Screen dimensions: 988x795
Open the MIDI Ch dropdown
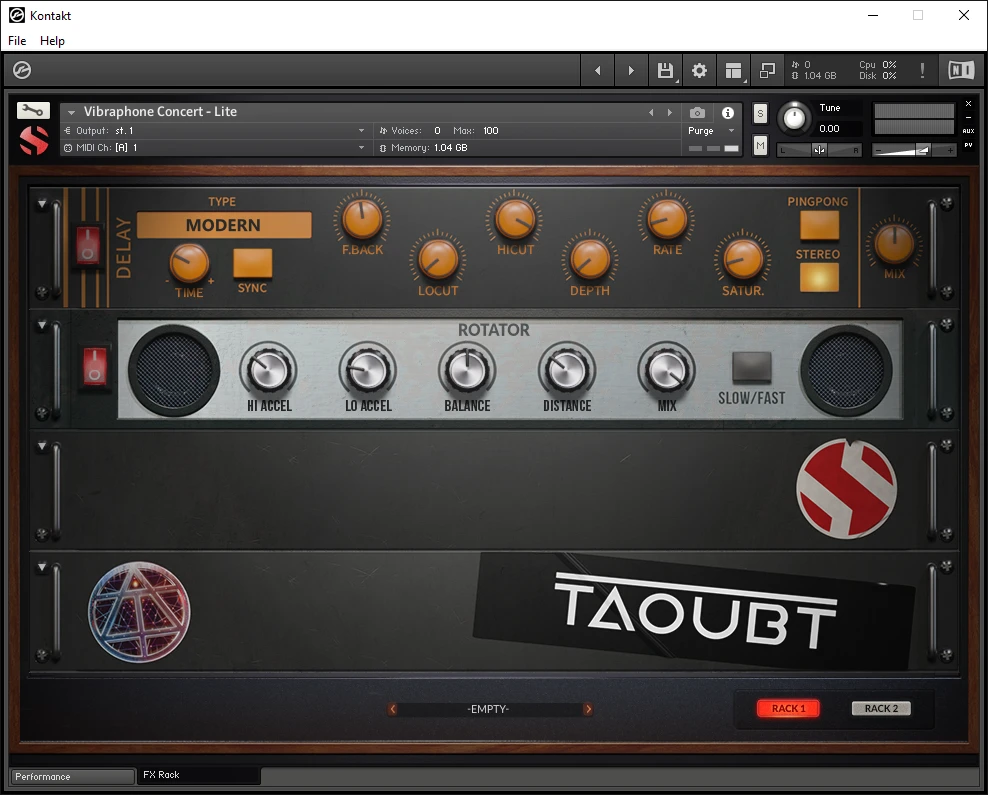click(x=214, y=147)
